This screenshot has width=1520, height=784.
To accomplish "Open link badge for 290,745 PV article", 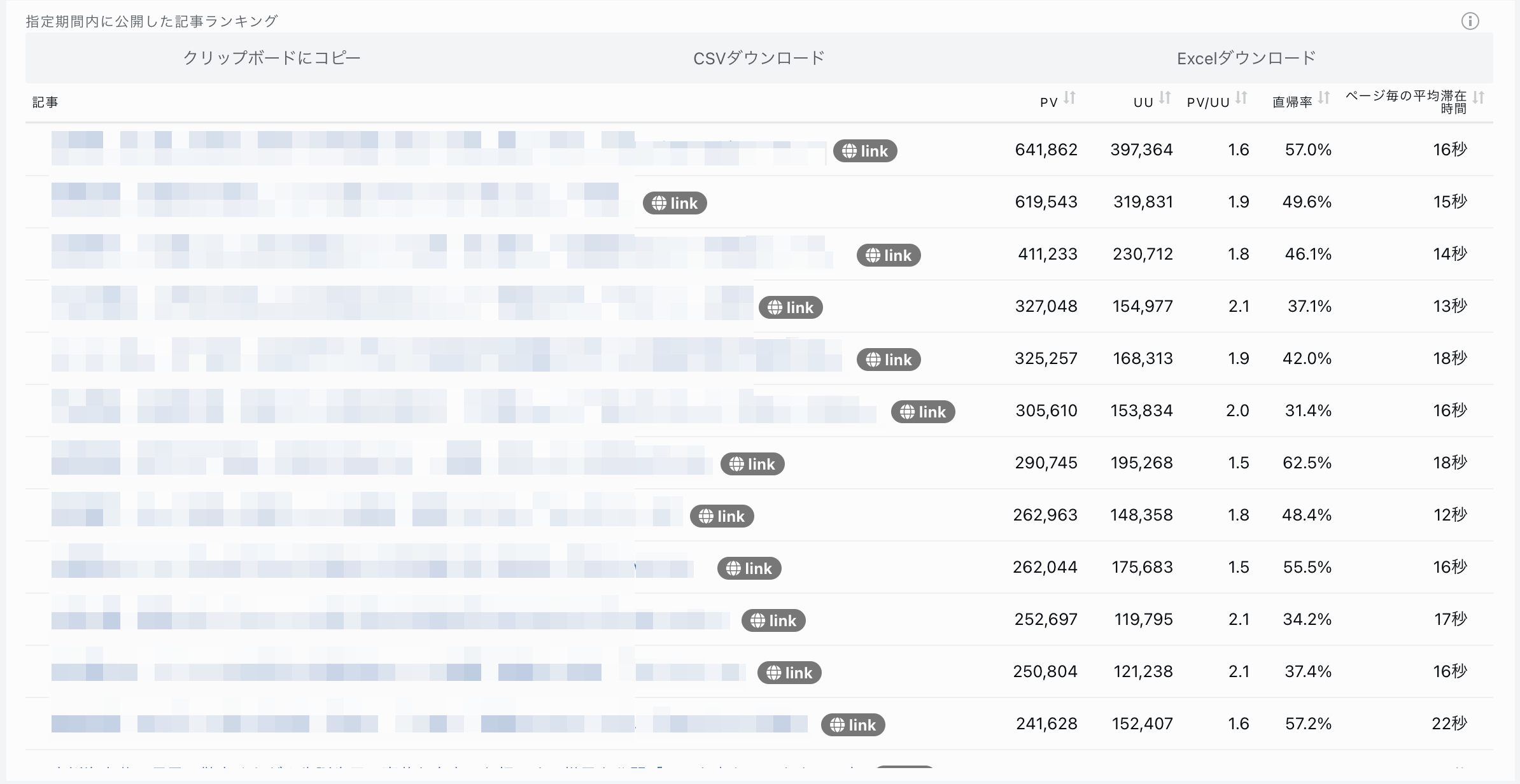I will click(x=752, y=464).
